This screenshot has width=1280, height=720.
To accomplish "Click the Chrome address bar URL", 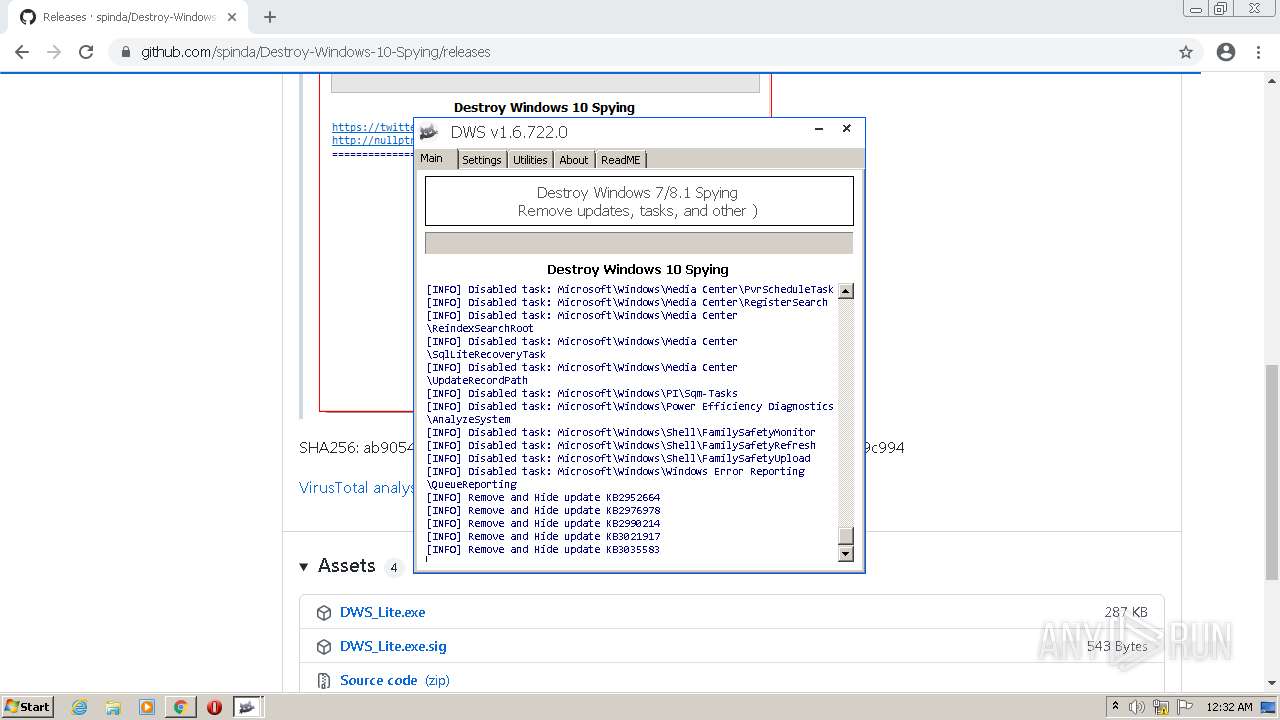I will click(x=315, y=52).
